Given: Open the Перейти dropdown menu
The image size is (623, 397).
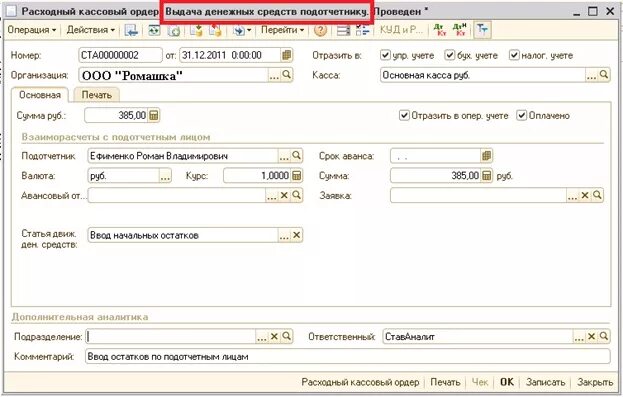Looking at the screenshot, I should click(282, 30).
